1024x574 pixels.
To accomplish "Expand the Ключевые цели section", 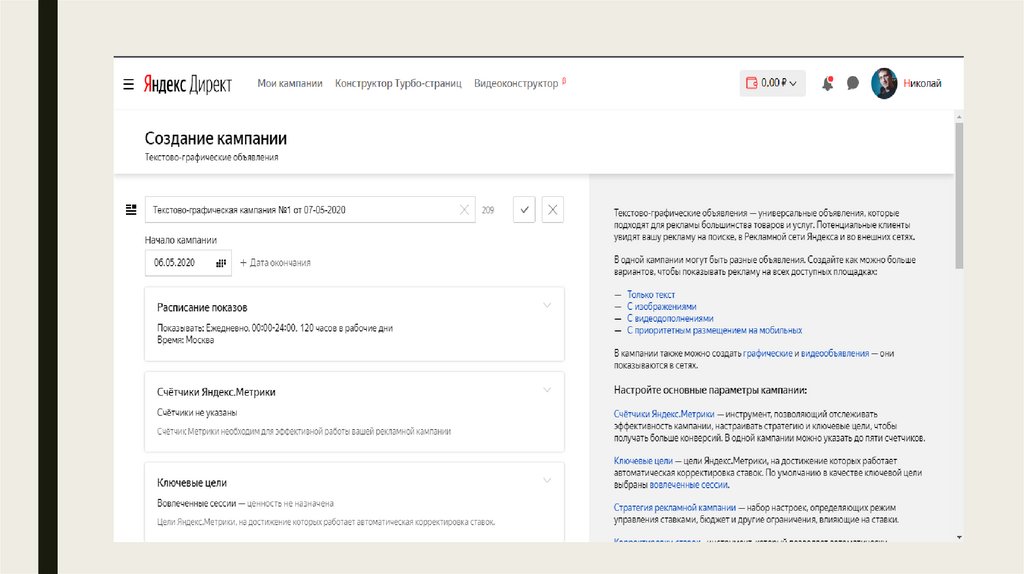I will [x=547, y=480].
